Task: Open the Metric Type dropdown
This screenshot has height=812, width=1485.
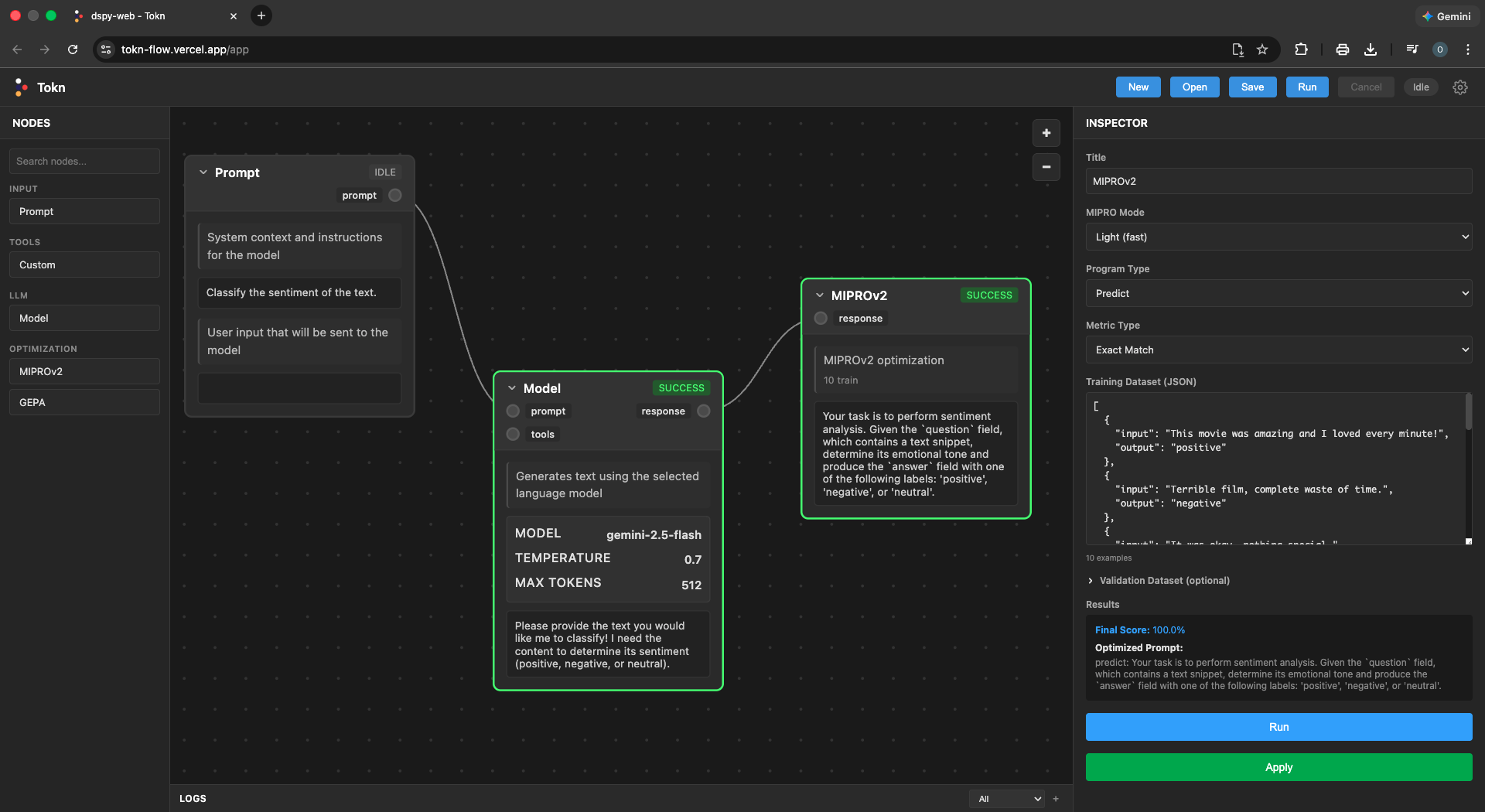Action: 1278,350
